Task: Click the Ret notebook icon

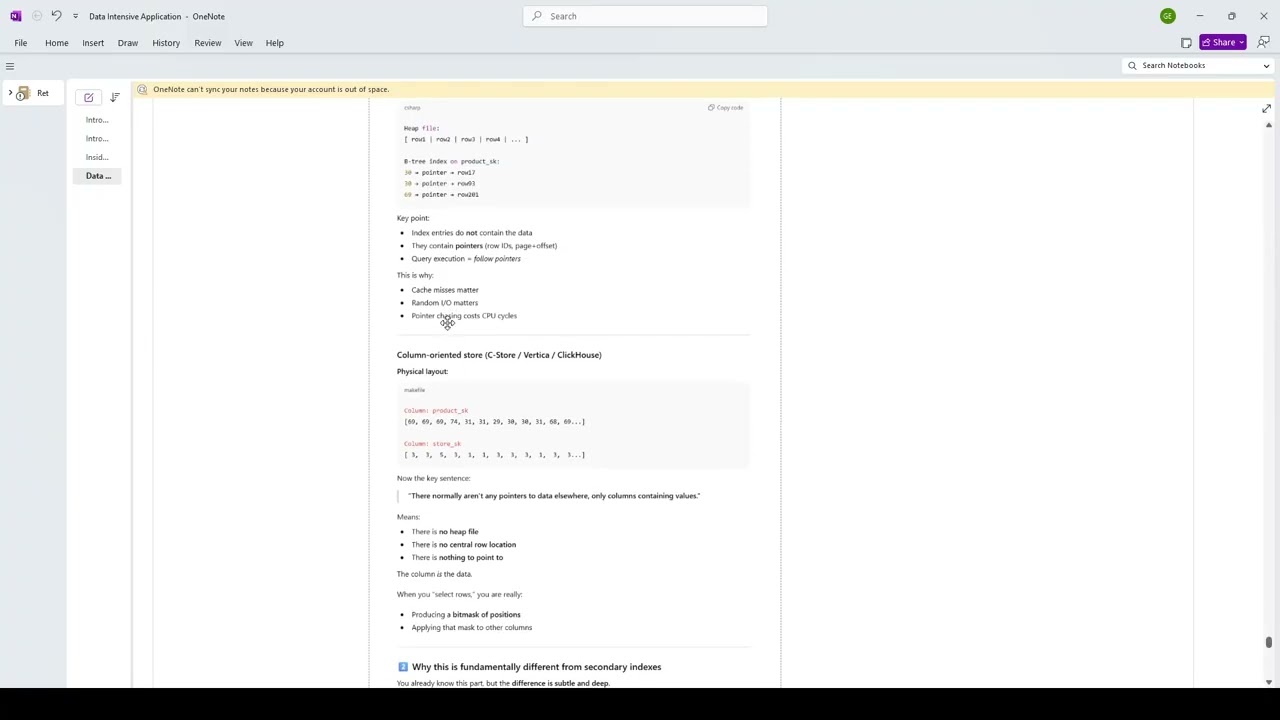Action: tap(23, 93)
